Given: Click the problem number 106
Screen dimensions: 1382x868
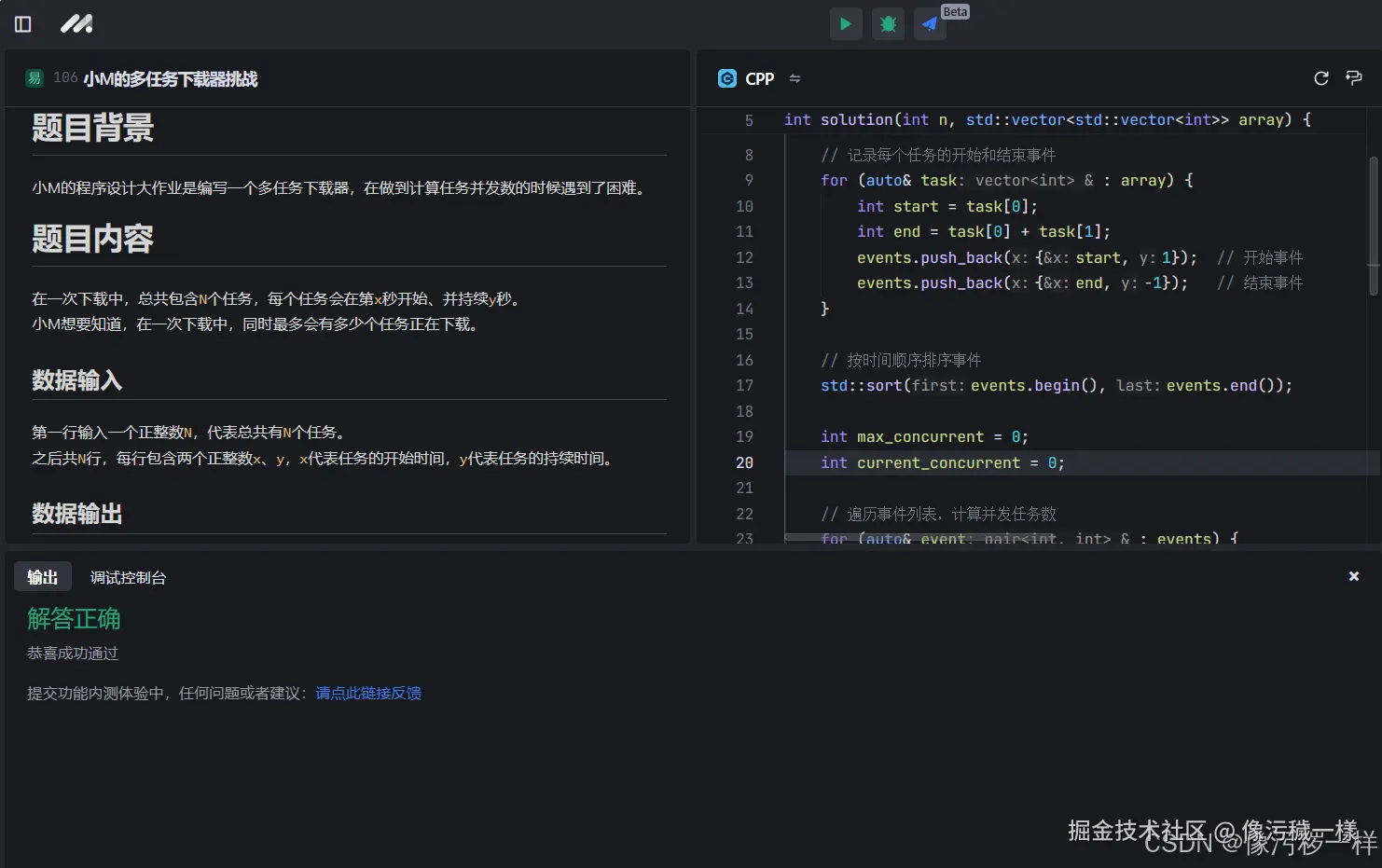Looking at the screenshot, I should point(65,77).
